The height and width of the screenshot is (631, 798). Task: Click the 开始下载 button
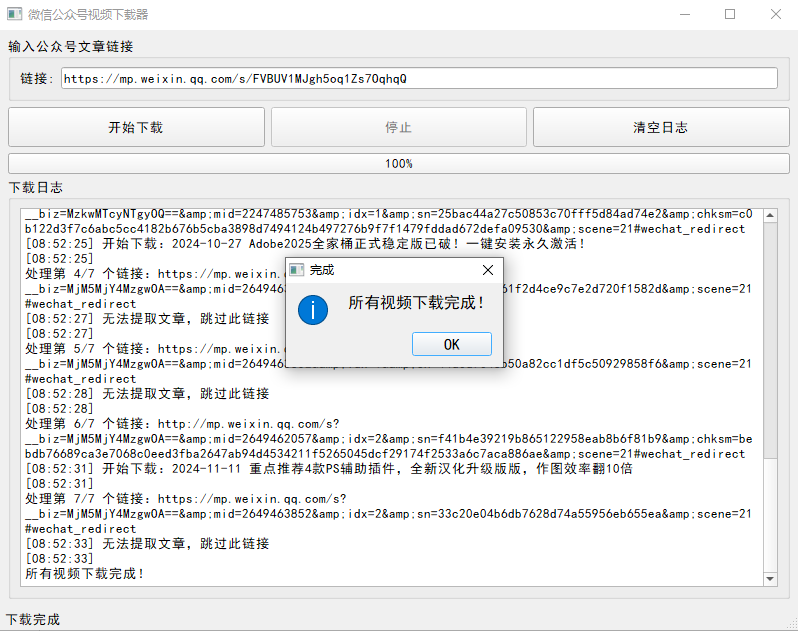tap(136, 128)
